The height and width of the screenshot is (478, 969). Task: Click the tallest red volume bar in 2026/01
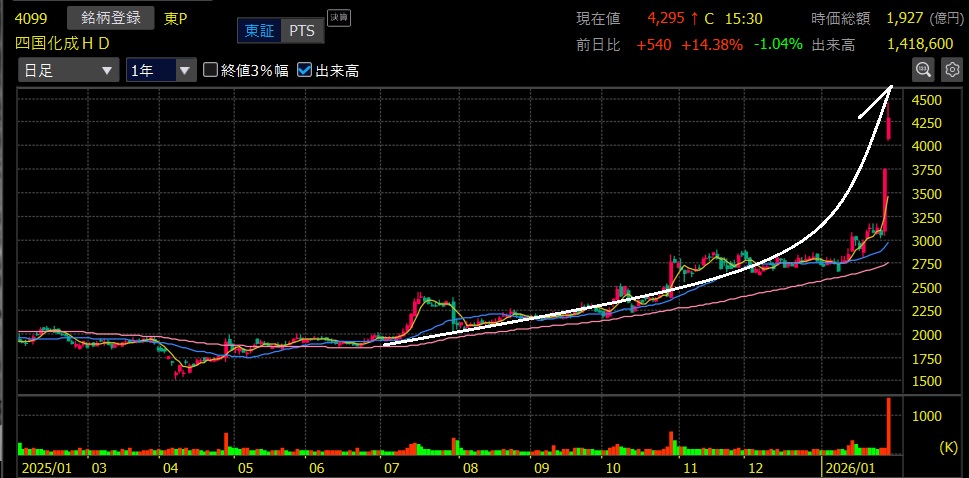coord(888,424)
